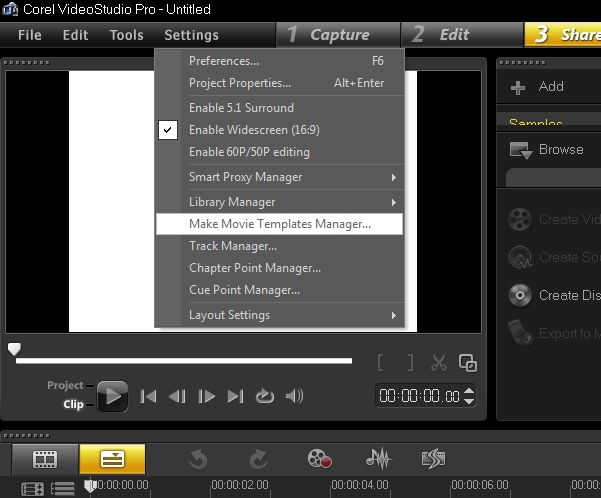Toggle Enable 5.1 Surround option
The image size is (601, 498).
pos(279,108)
